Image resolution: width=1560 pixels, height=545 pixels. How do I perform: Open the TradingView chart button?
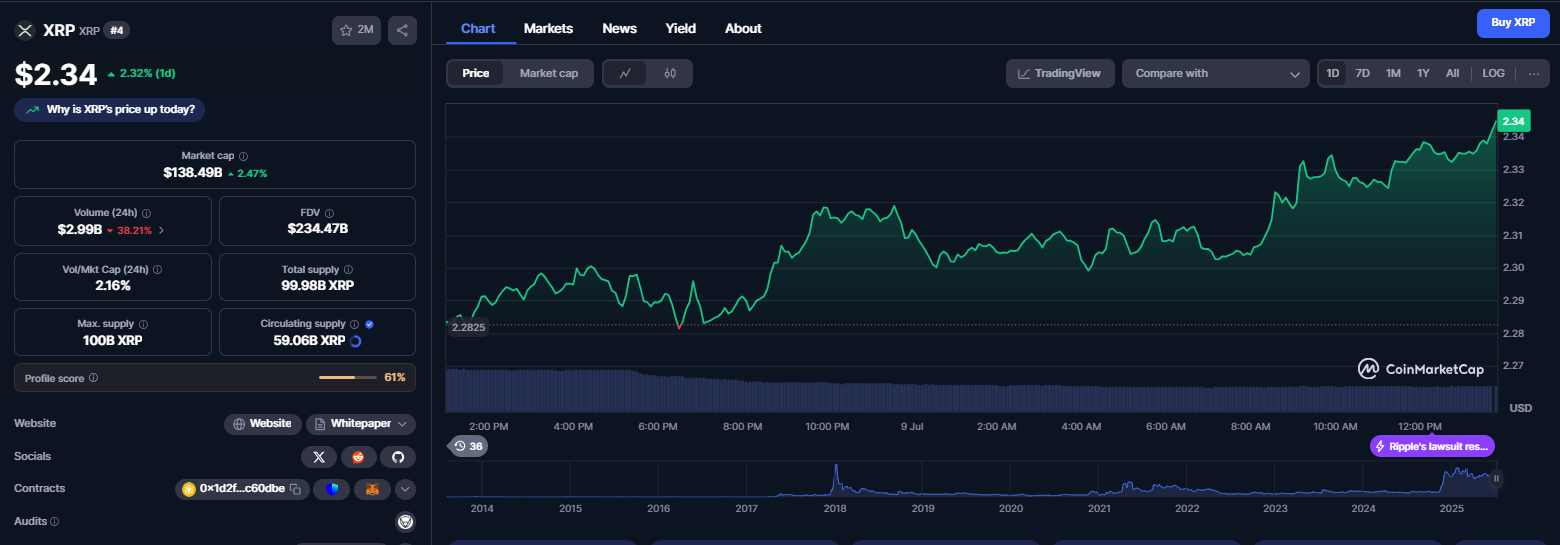[x=1060, y=73]
